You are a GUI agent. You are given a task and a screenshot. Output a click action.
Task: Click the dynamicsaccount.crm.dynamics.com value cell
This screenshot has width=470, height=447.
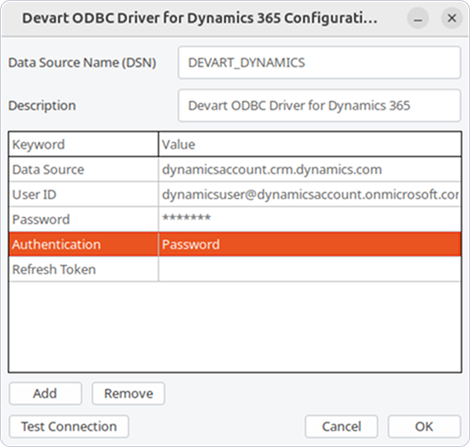(310, 169)
